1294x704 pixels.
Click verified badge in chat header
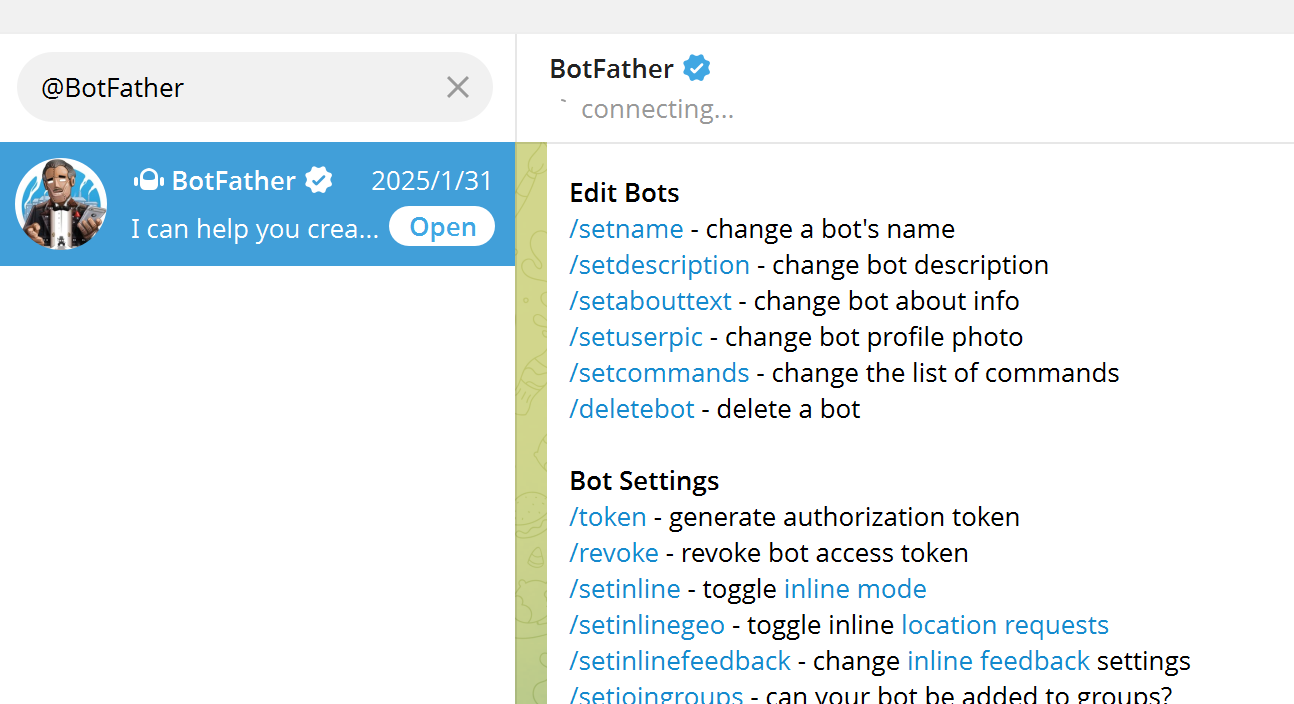coord(697,69)
